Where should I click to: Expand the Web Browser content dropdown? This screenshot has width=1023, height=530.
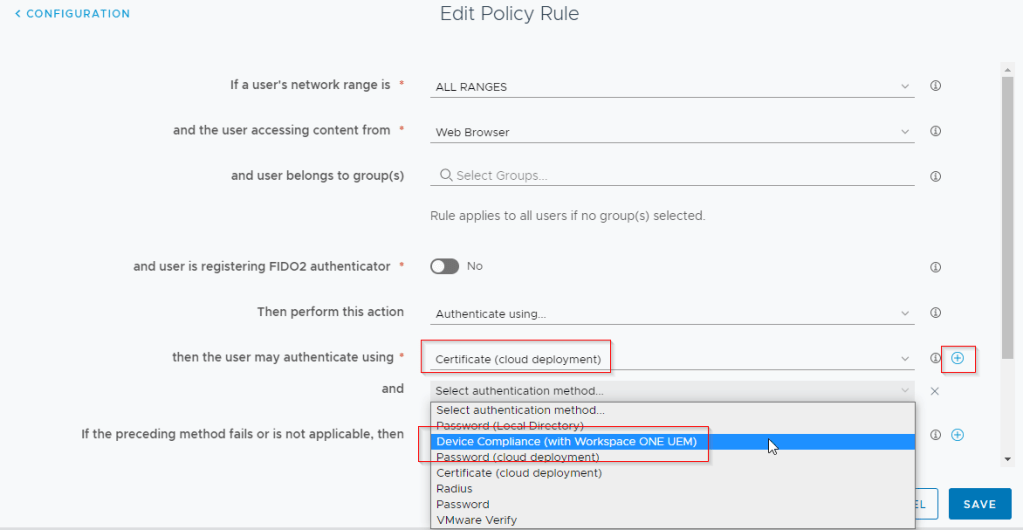(672, 132)
